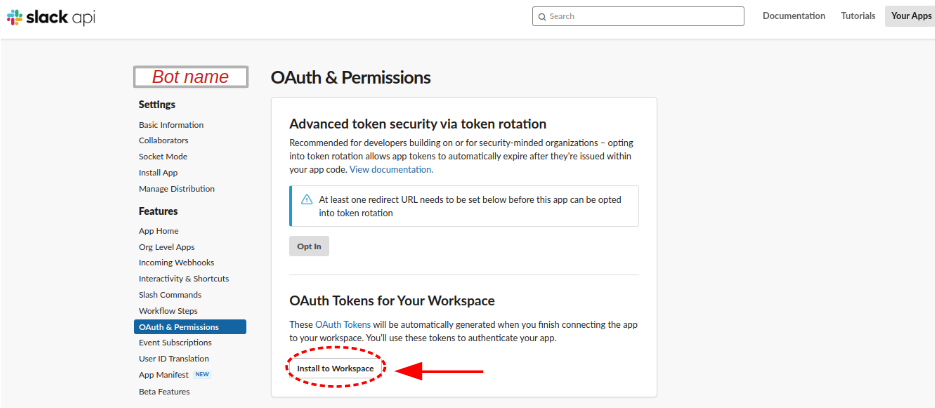Open Collaborators settings page
Viewport: 936px width, 408px height.
[x=163, y=141]
